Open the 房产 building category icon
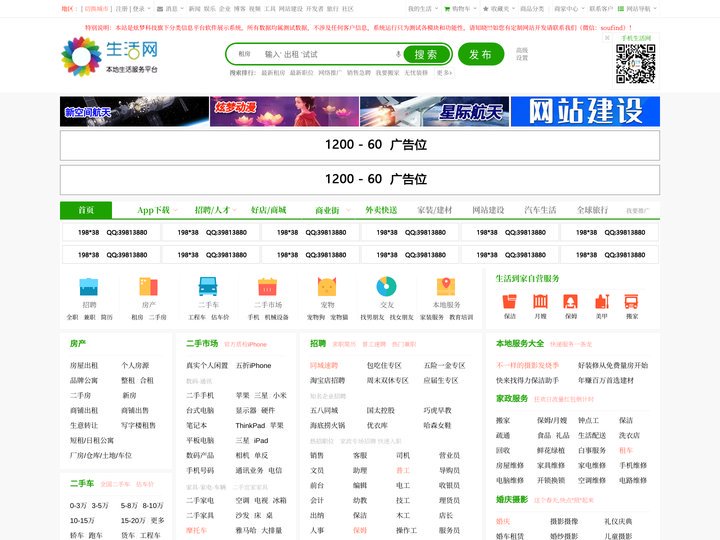 point(148,287)
